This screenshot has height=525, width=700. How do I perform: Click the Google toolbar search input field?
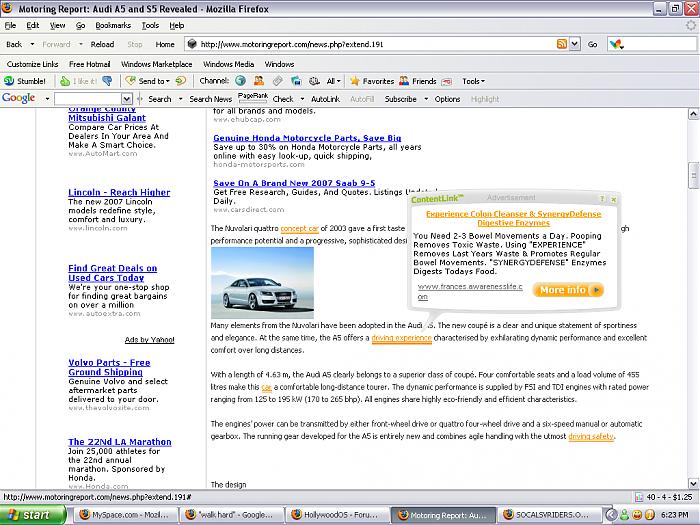88,99
